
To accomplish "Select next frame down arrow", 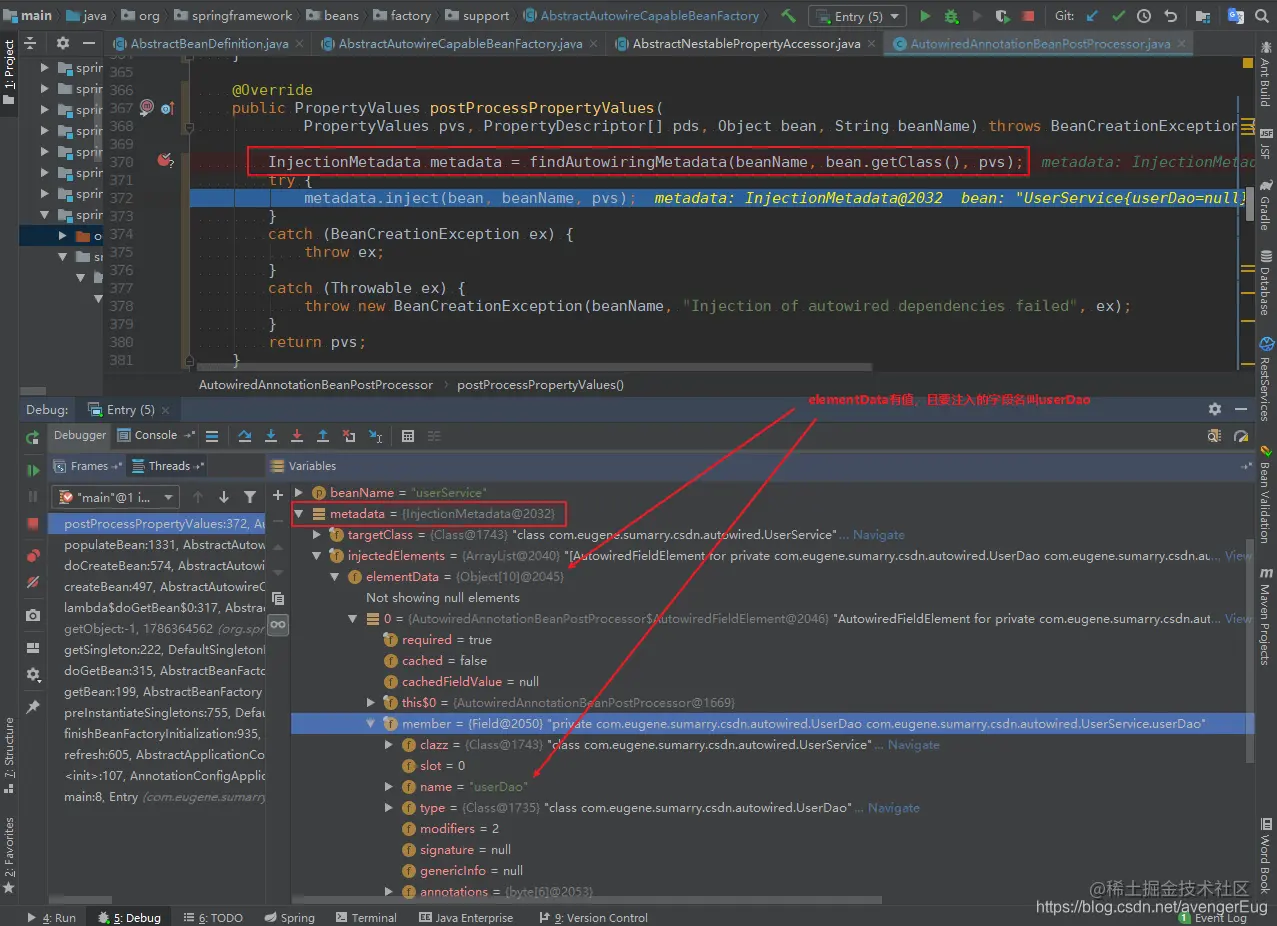I will [224, 497].
